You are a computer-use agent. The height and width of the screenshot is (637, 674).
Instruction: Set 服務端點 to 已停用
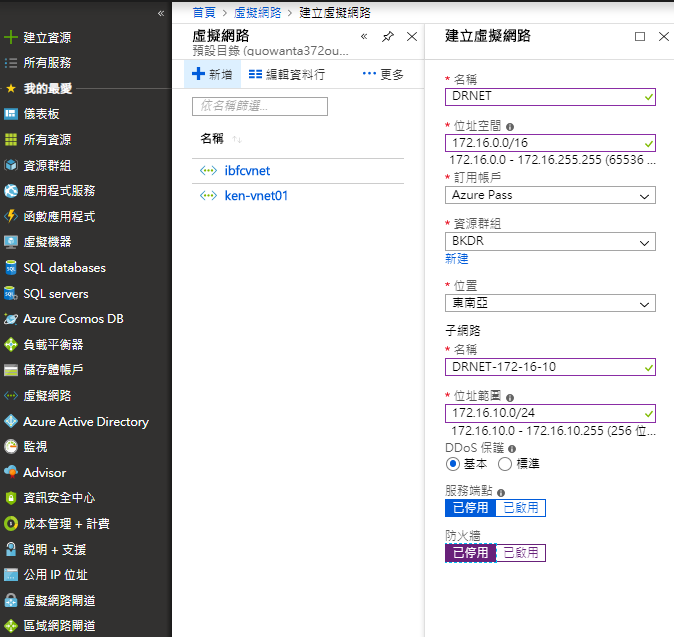click(x=470, y=508)
